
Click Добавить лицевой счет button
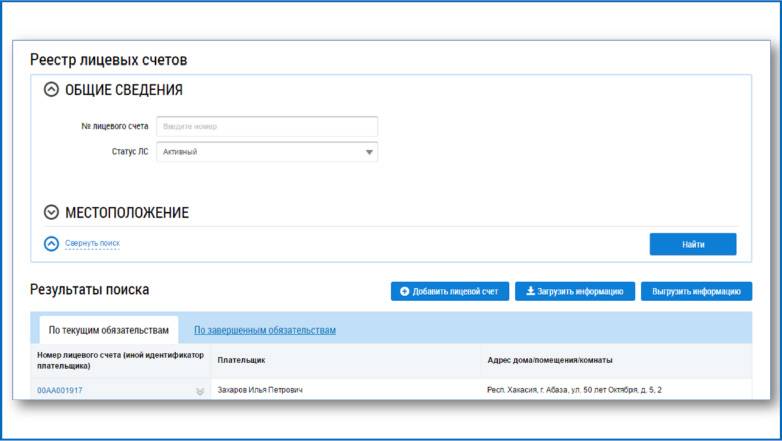point(450,291)
